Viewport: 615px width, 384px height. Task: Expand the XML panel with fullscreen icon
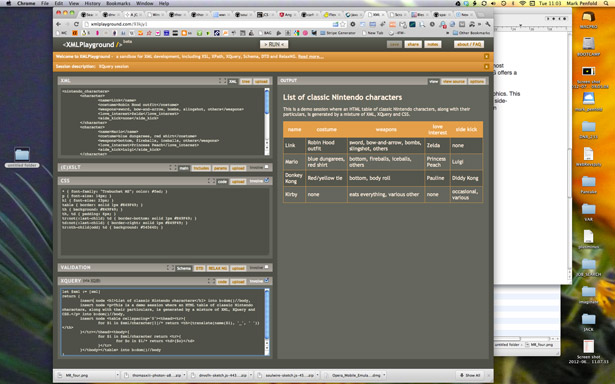pos(222,81)
